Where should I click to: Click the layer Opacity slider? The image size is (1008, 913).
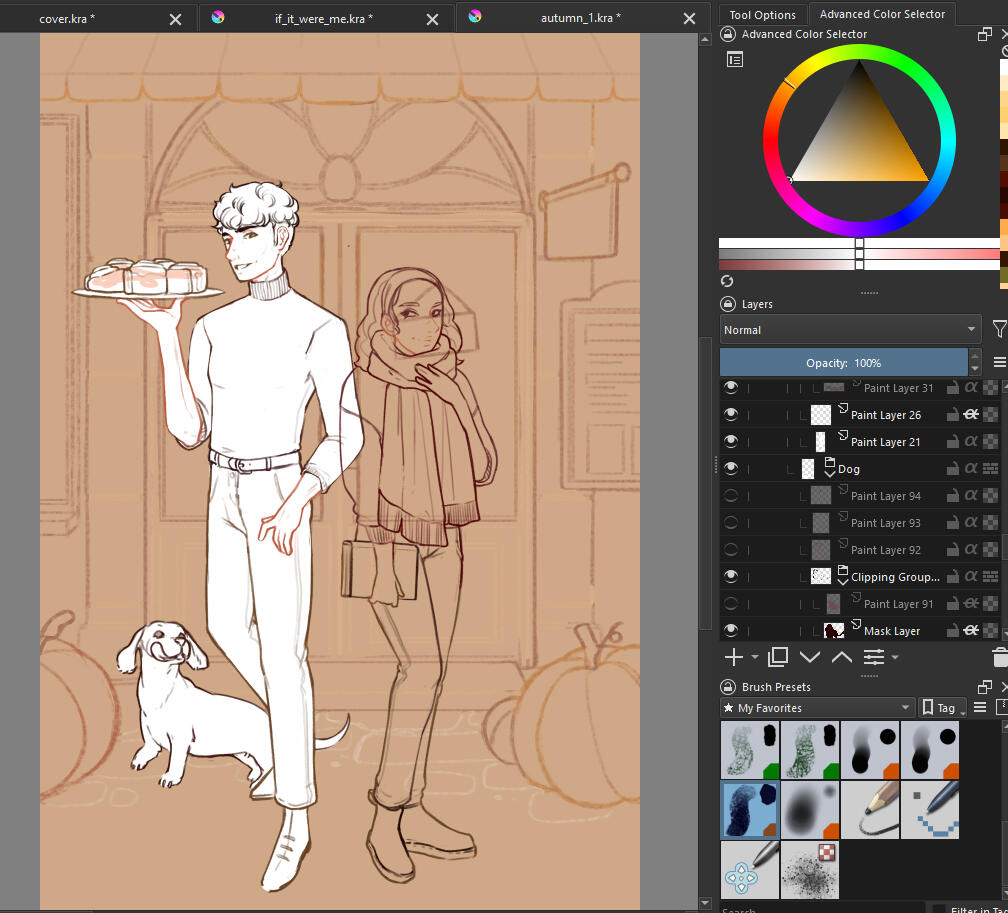[843, 363]
